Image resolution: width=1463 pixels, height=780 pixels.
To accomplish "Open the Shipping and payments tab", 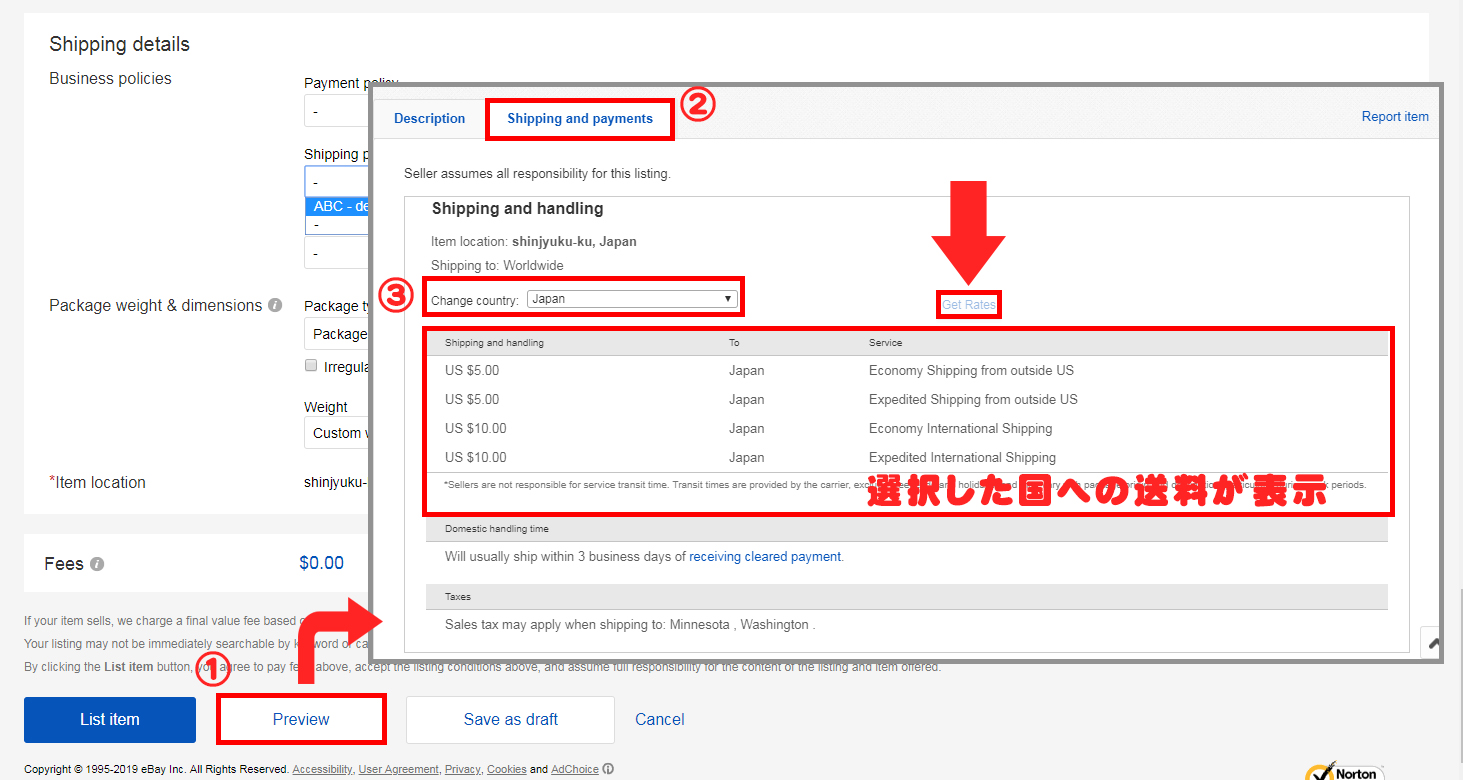I will (580, 118).
